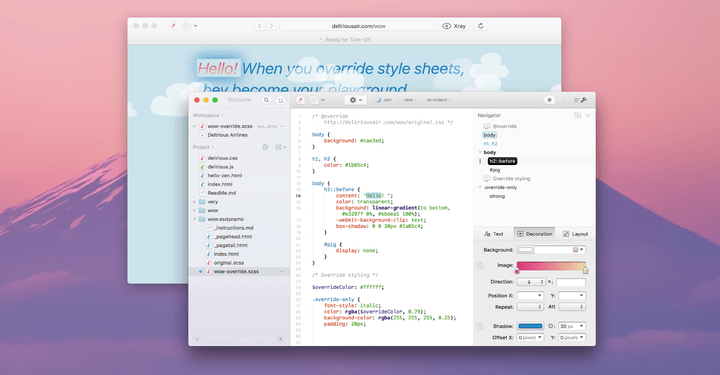Screen dimensions: 720x375
Task: Click the search magnifier icon beside Welcome
Action: 266,100
